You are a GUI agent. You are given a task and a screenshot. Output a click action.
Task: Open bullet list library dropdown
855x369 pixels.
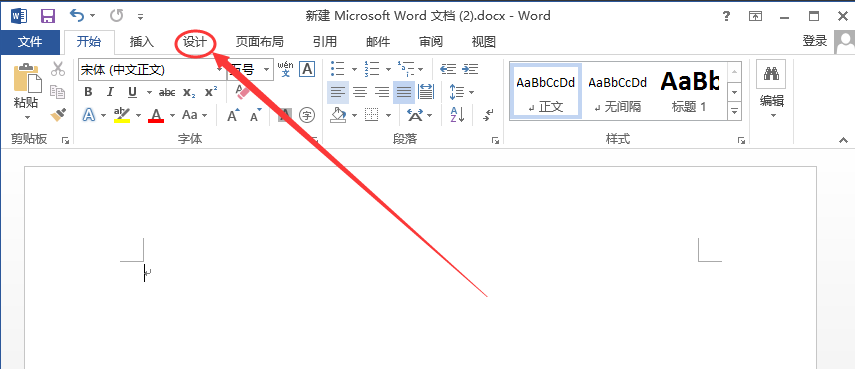(x=354, y=69)
